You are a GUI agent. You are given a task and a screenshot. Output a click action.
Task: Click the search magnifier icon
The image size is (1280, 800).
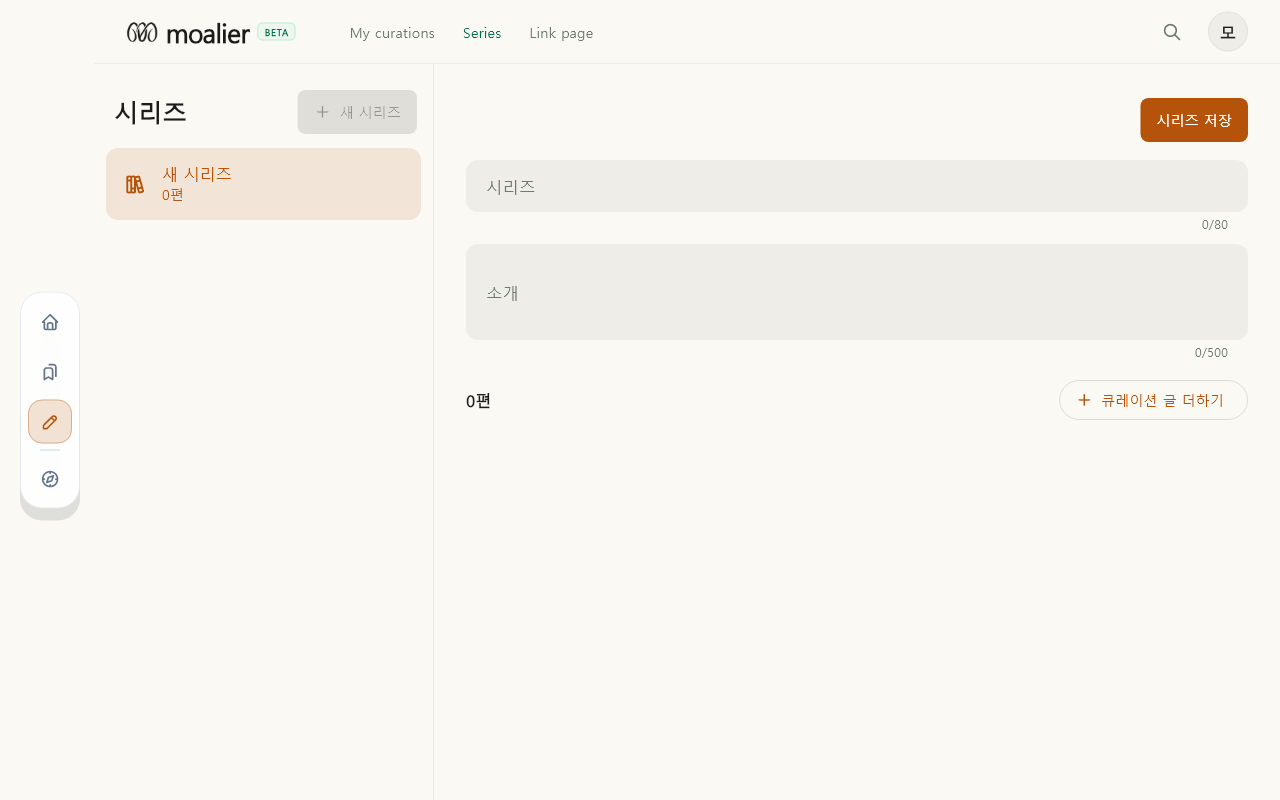click(x=1172, y=32)
